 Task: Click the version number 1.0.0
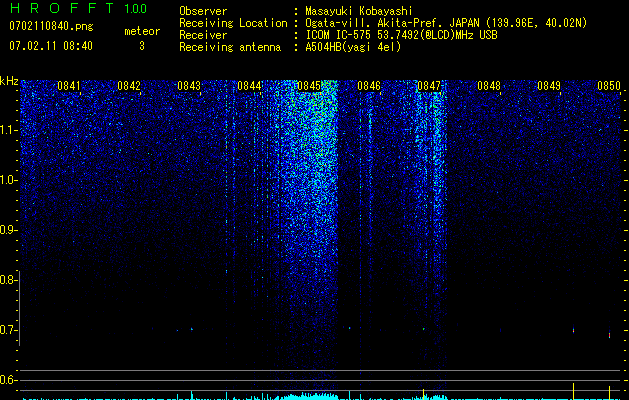tap(135, 9)
